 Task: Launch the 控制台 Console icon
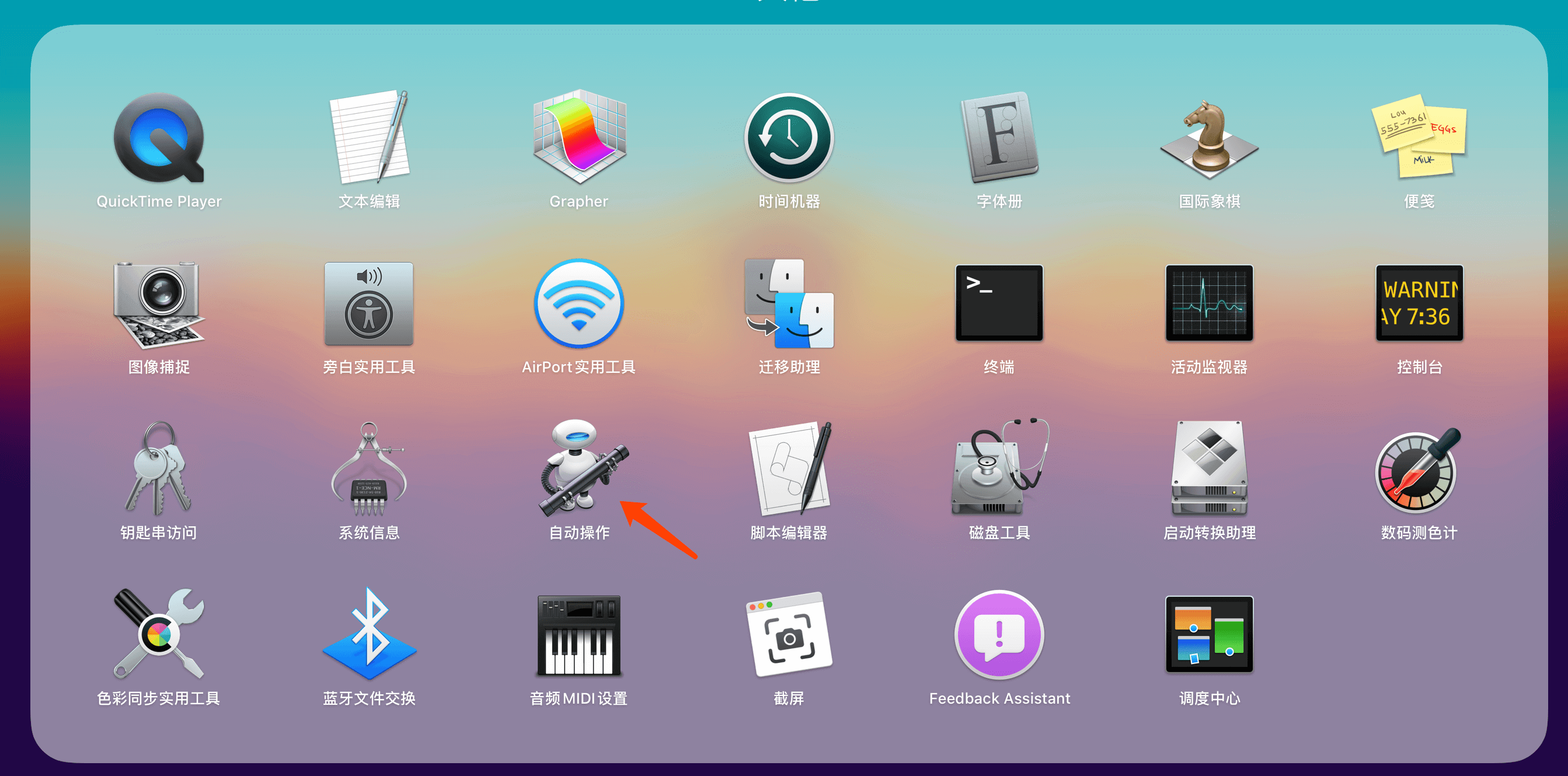(x=1419, y=303)
